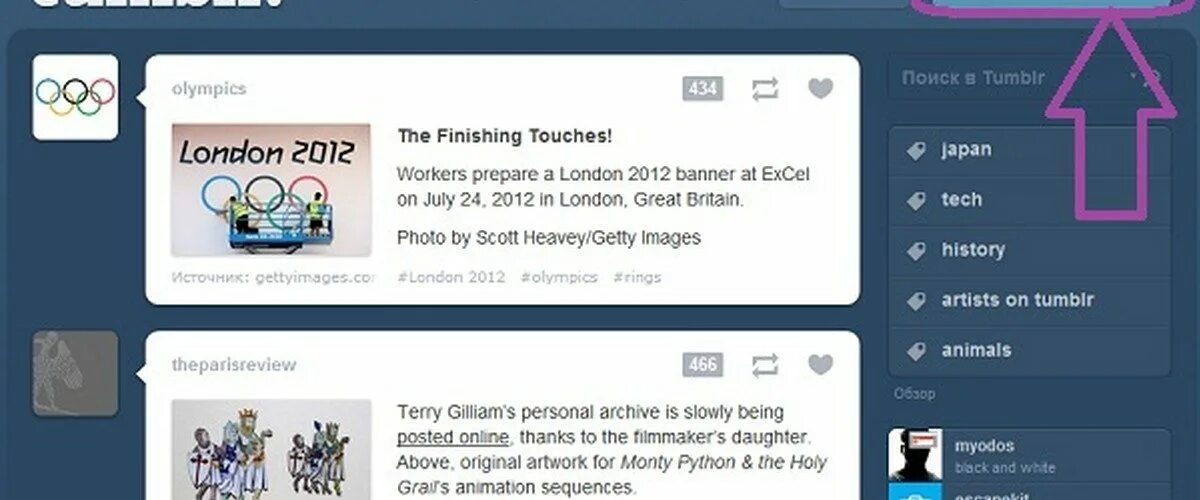Image resolution: width=1200 pixels, height=500 pixels.
Task: Open the myodos blog recommendation
Action: point(1029,455)
